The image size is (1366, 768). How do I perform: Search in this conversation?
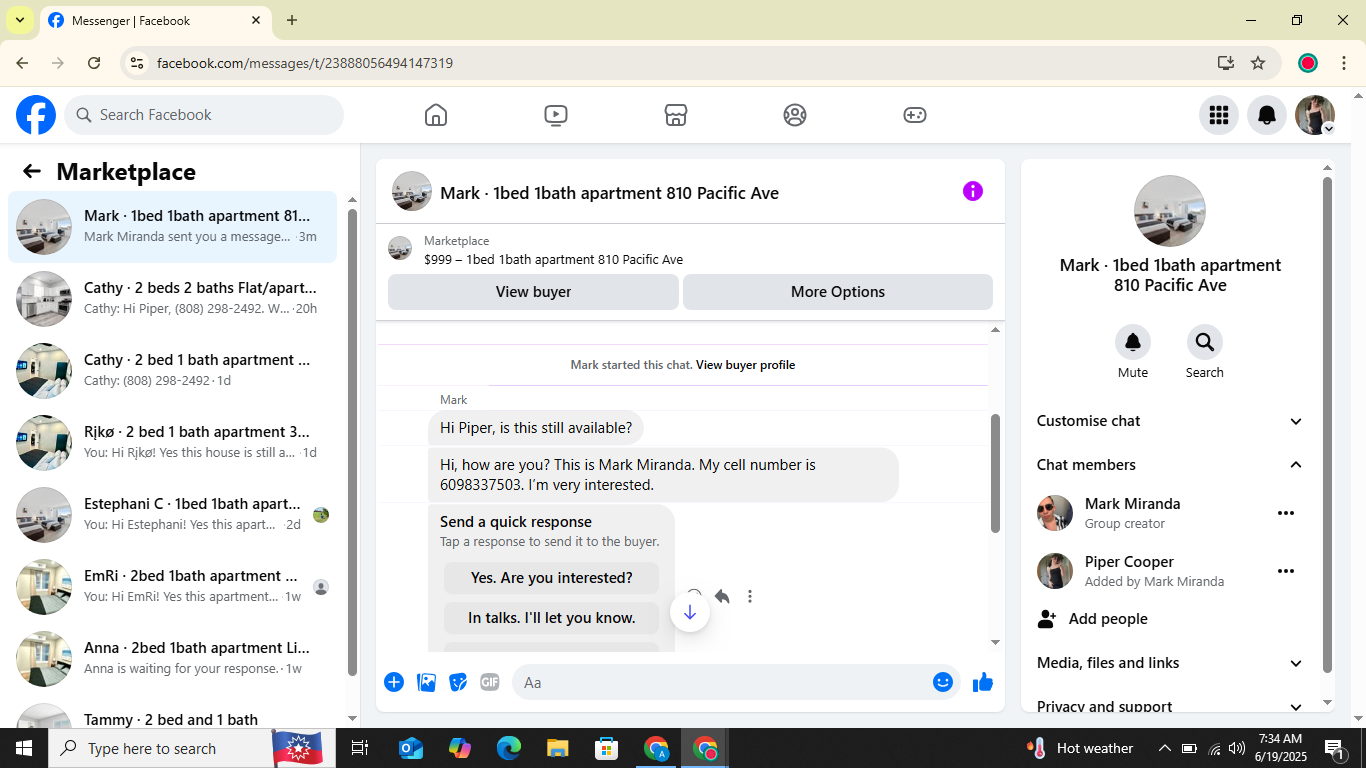coord(1205,343)
